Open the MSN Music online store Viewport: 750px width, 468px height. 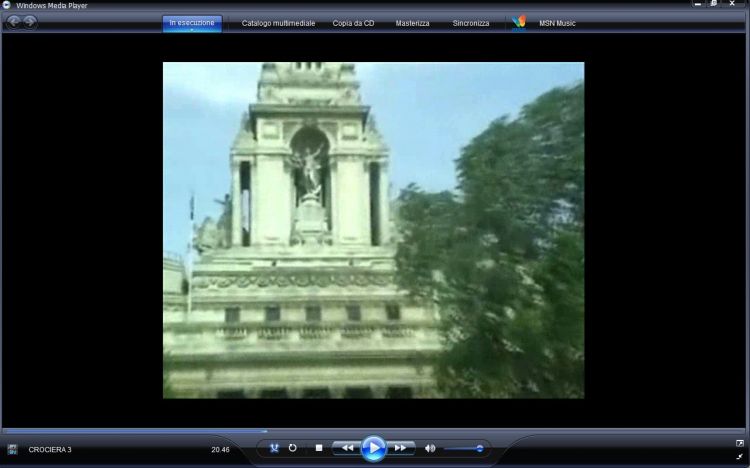click(x=557, y=22)
